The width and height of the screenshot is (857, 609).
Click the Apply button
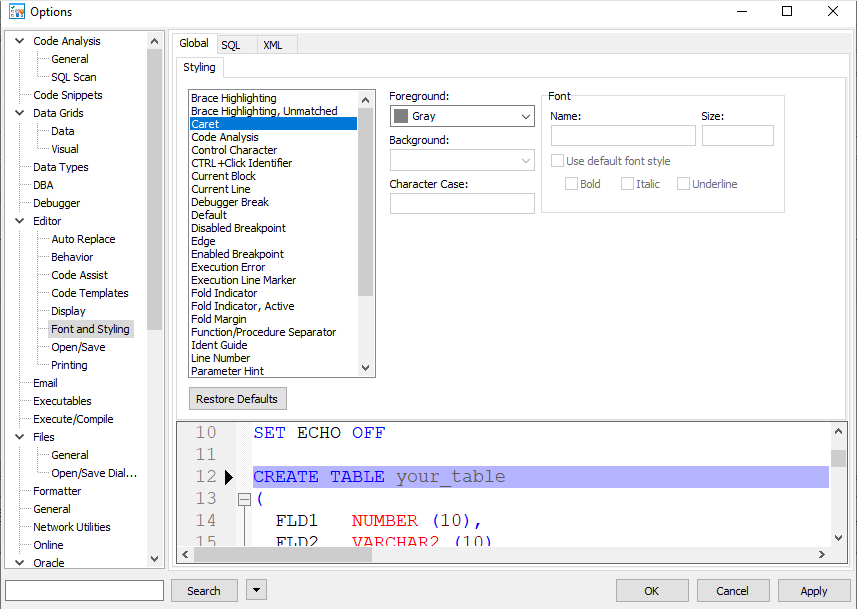(x=813, y=590)
